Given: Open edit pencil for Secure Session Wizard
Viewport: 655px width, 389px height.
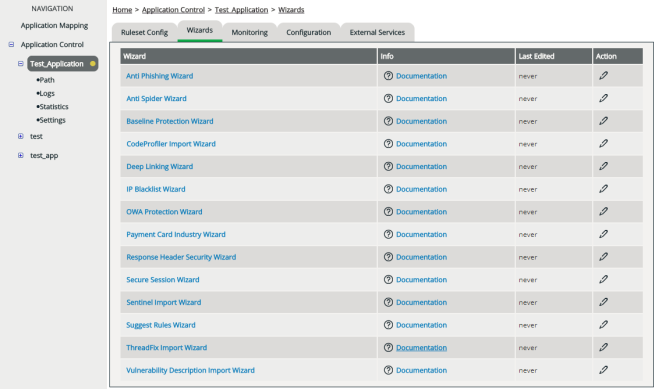Looking at the screenshot, I should click(x=603, y=279).
